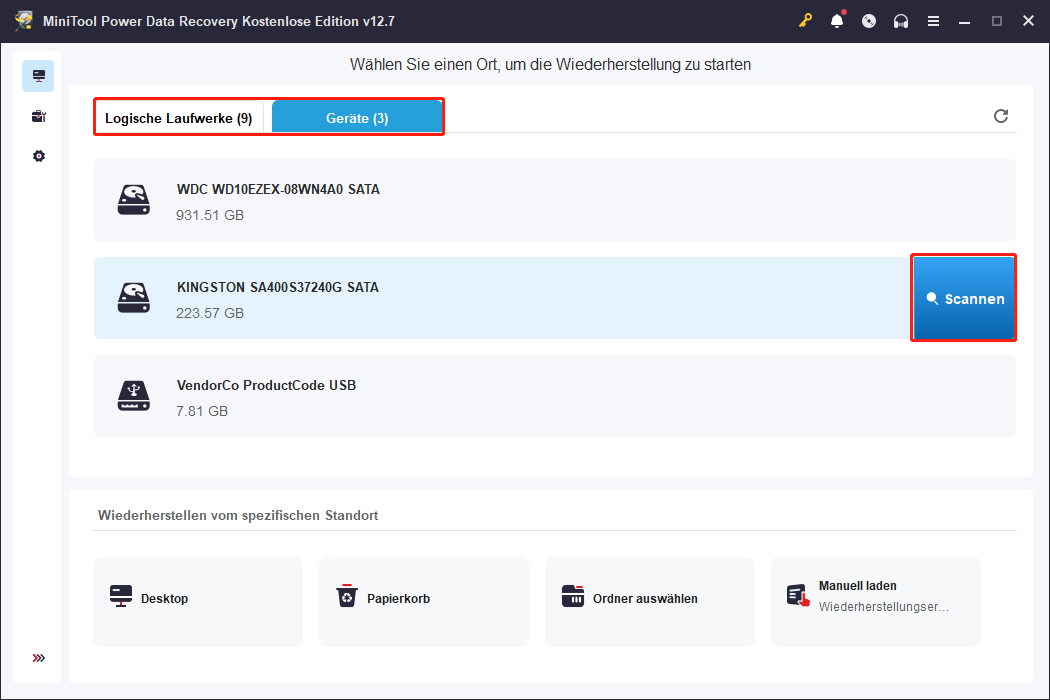Click the MiniTool logo in the title bar

(x=22, y=20)
